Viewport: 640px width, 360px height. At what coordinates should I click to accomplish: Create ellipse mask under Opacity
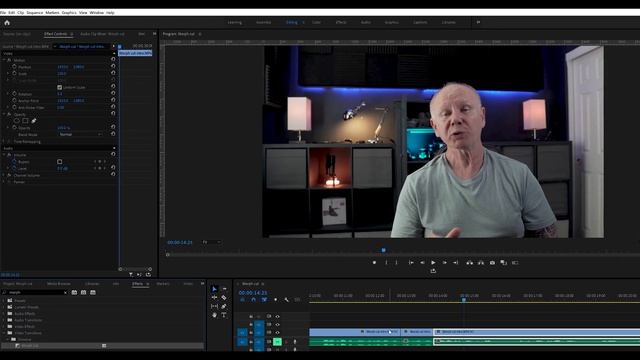tap(17, 121)
